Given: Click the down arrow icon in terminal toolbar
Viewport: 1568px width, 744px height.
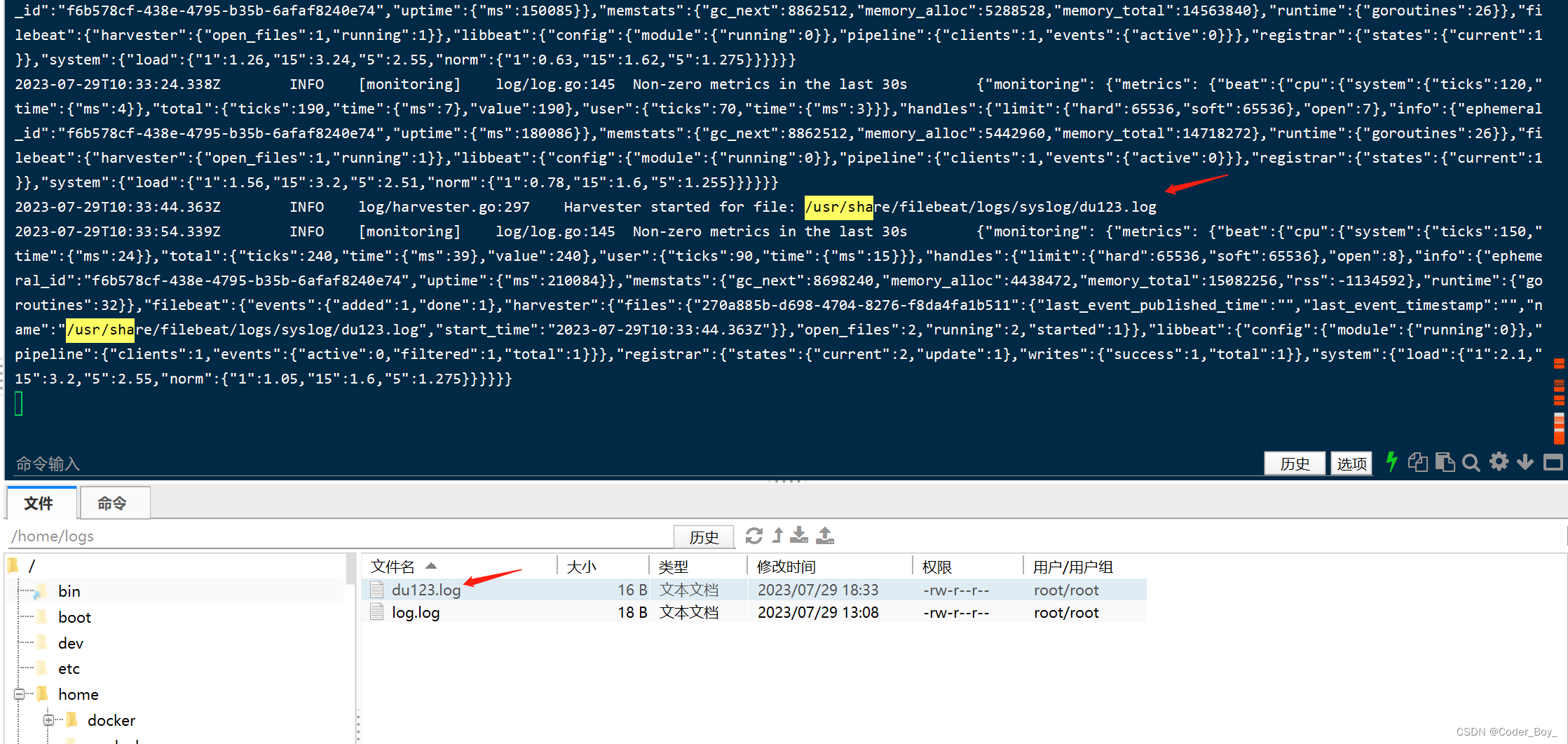Looking at the screenshot, I should (1525, 462).
